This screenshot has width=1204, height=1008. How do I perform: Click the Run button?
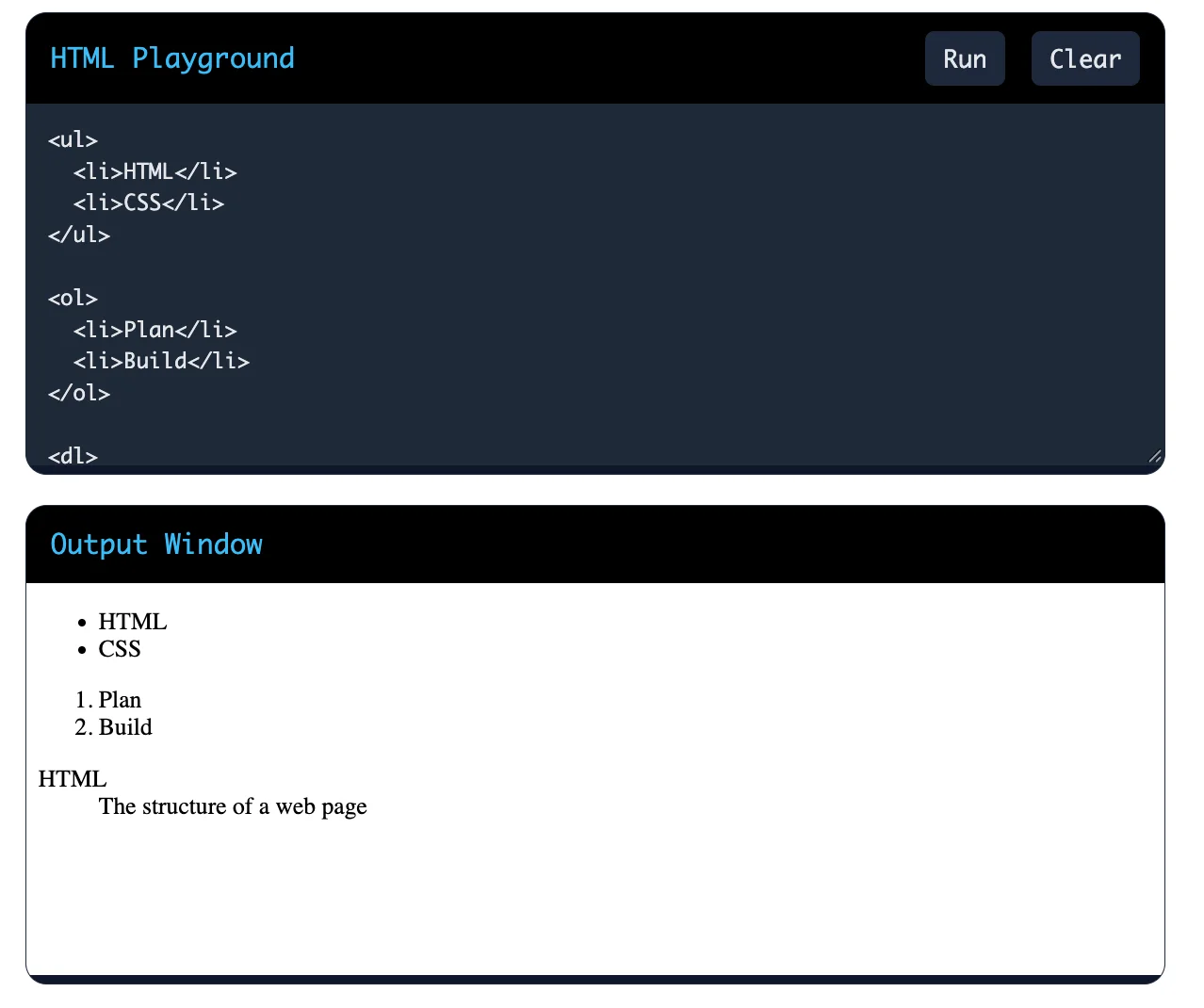[x=965, y=58]
